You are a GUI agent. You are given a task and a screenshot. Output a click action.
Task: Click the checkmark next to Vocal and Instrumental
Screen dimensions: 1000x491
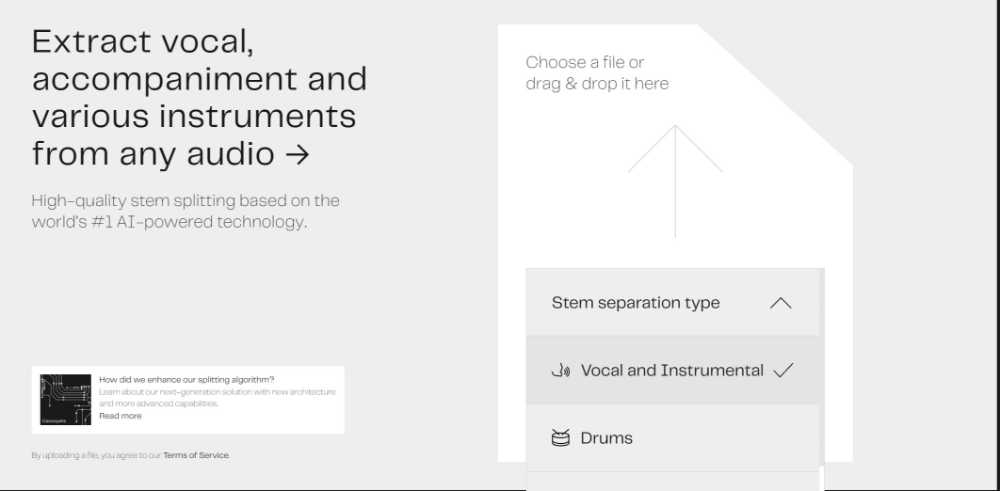click(x=783, y=370)
